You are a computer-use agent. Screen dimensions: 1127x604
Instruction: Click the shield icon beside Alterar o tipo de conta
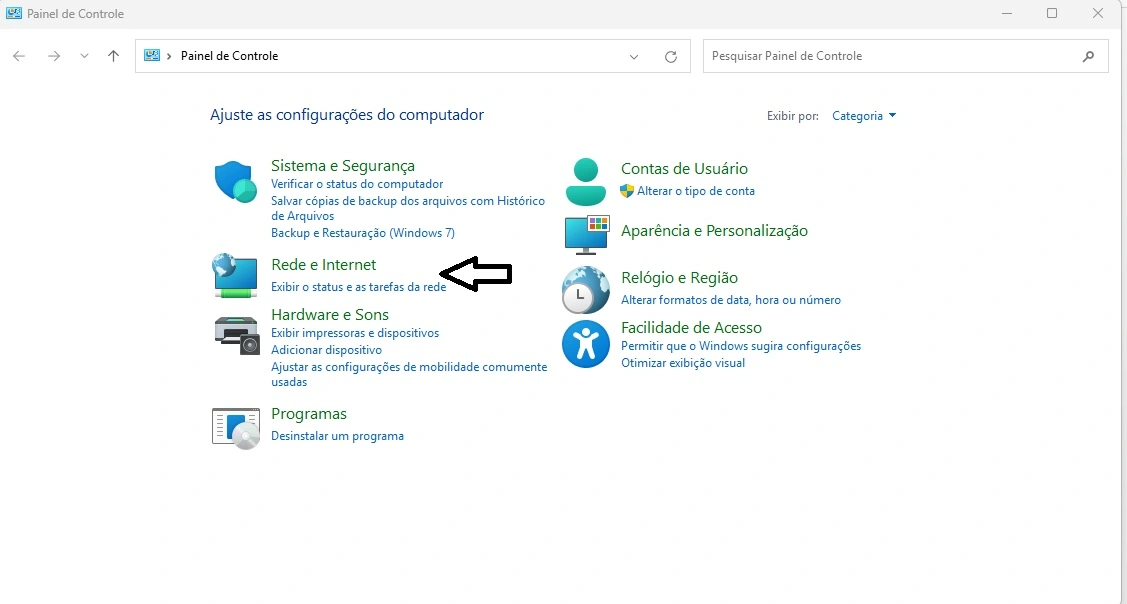coord(627,191)
